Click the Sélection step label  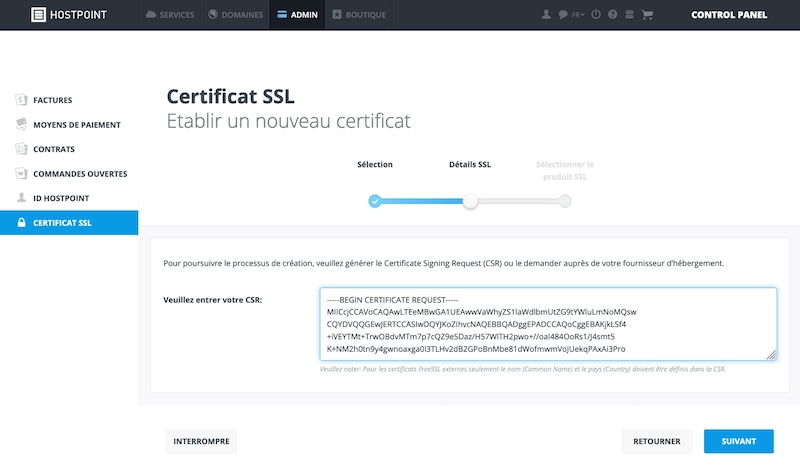click(x=375, y=164)
